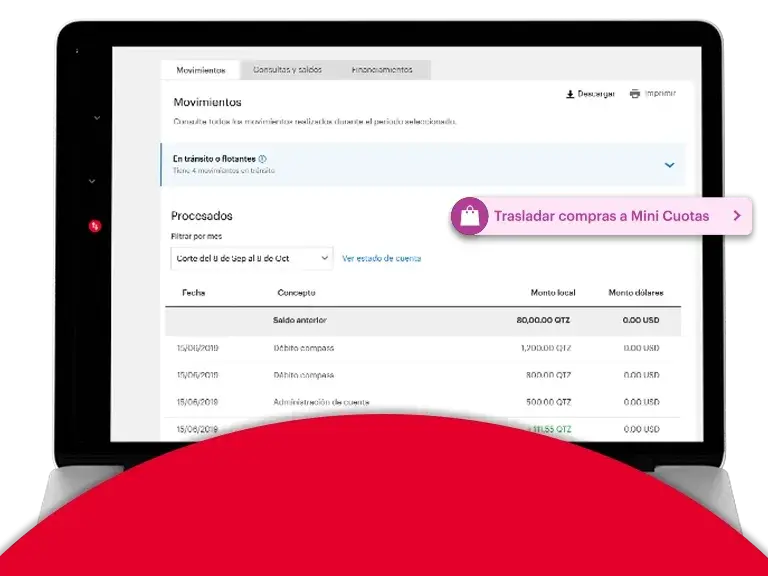Click the 80,00.00 QTZ amount
The width and height of the screenshot is (768, 576).
(543, 320)
